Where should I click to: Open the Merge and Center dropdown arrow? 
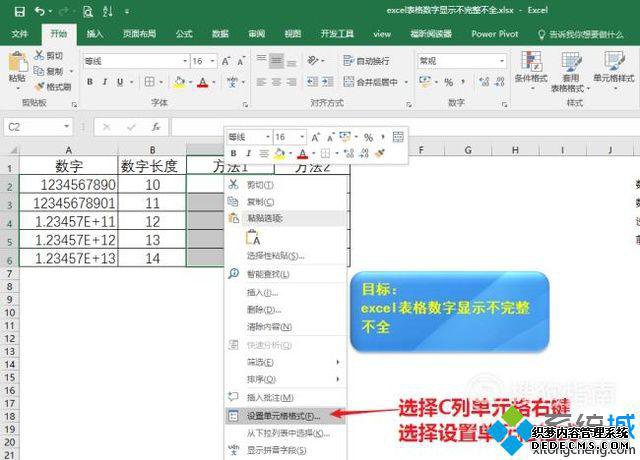click(406, 82)
